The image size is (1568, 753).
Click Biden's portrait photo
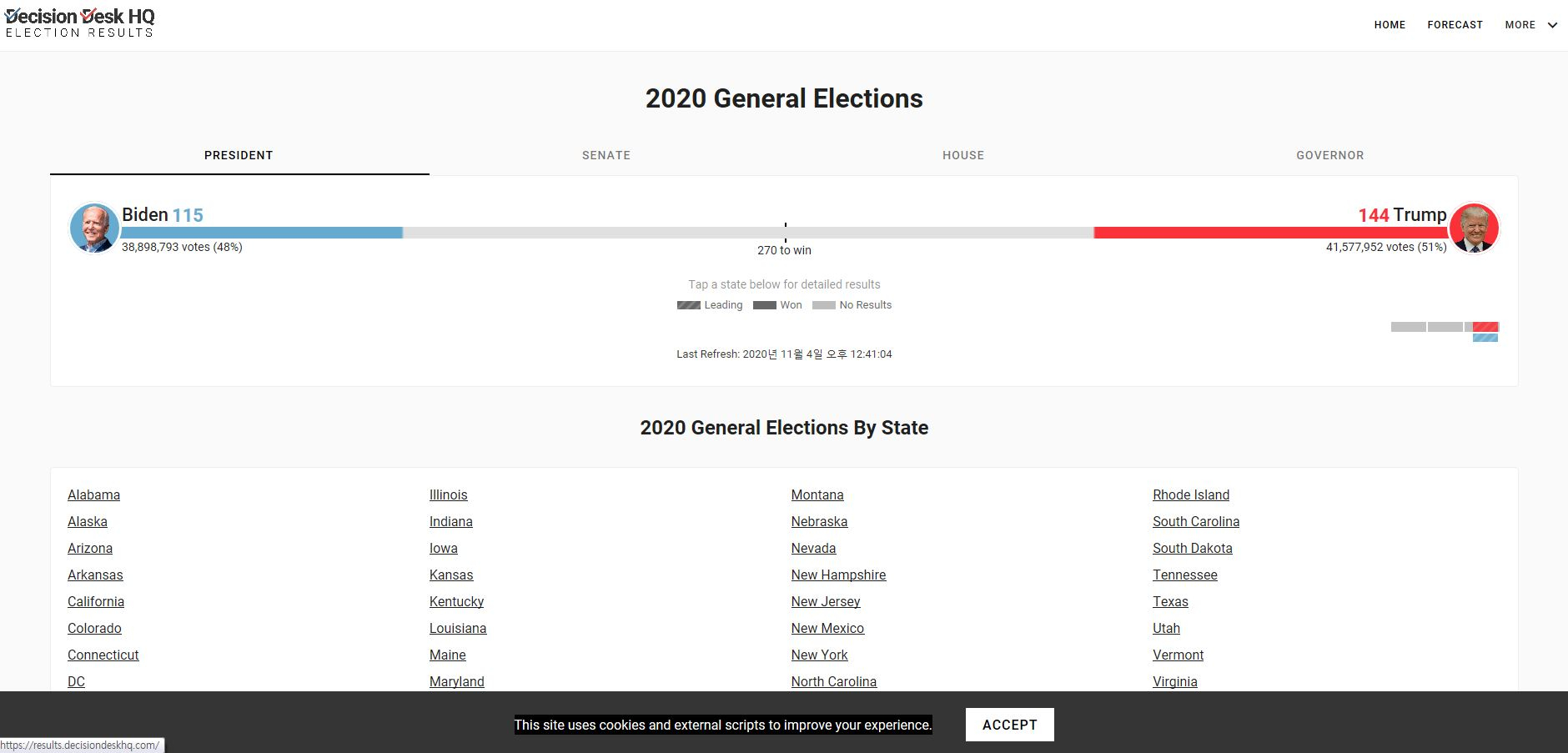93,228
